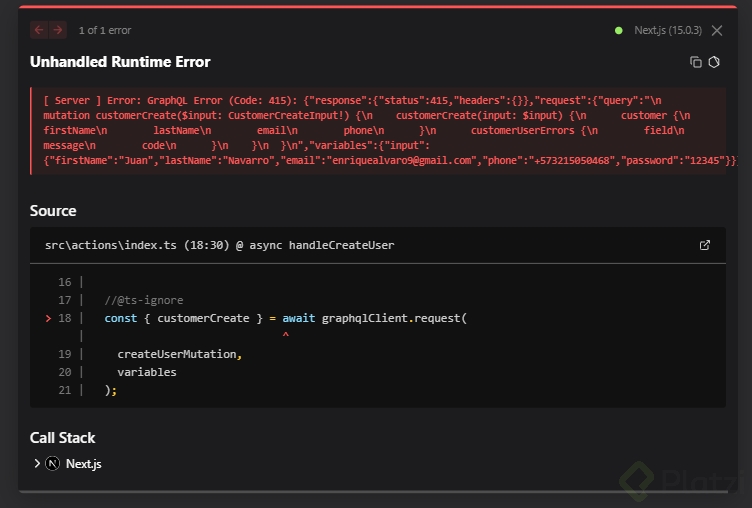This screenshot has height=508, width=752.
Task: Click the green status dot indicator
Action: (x=619, y=30)
